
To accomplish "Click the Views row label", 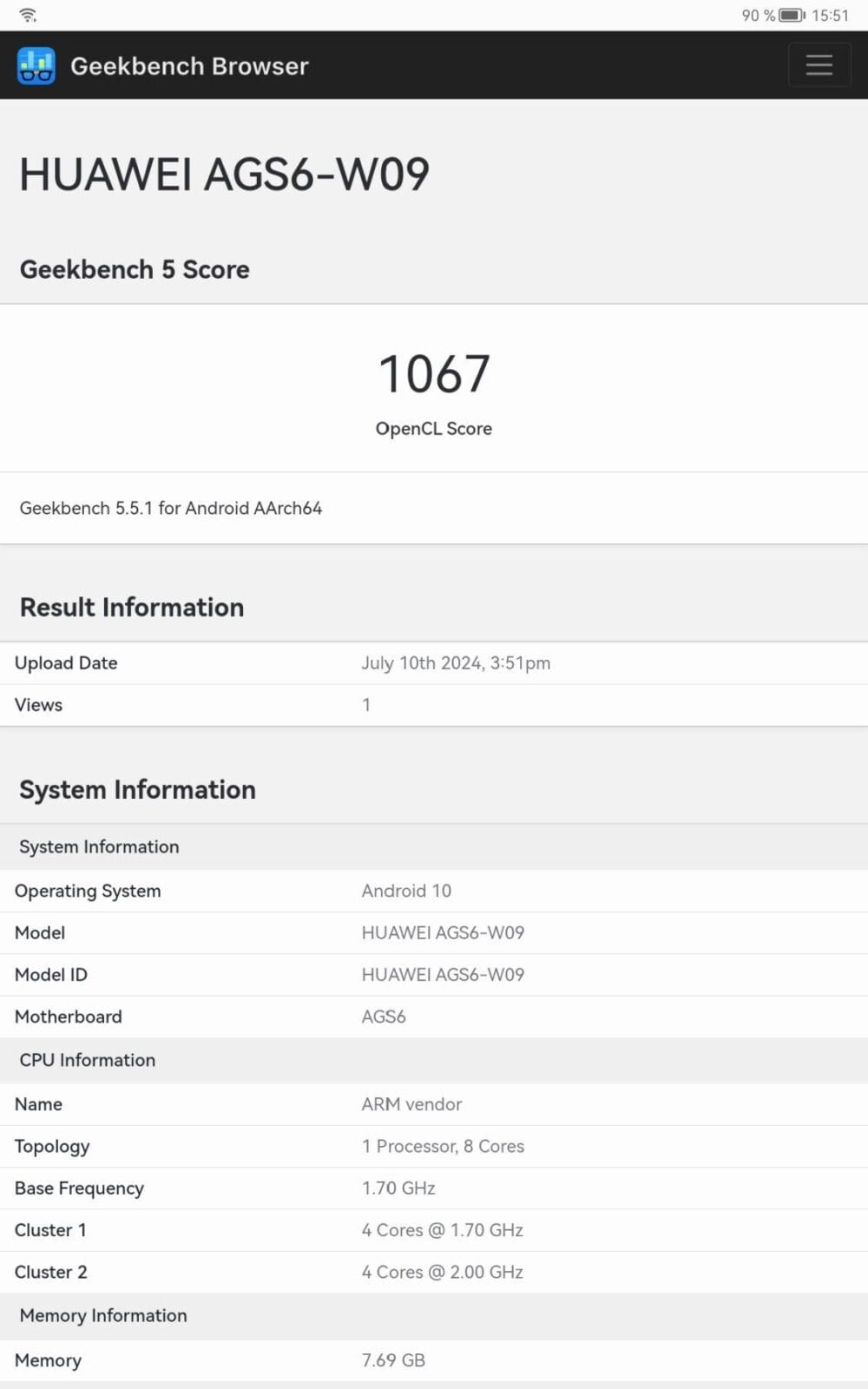I will click(x=38, y=705).
